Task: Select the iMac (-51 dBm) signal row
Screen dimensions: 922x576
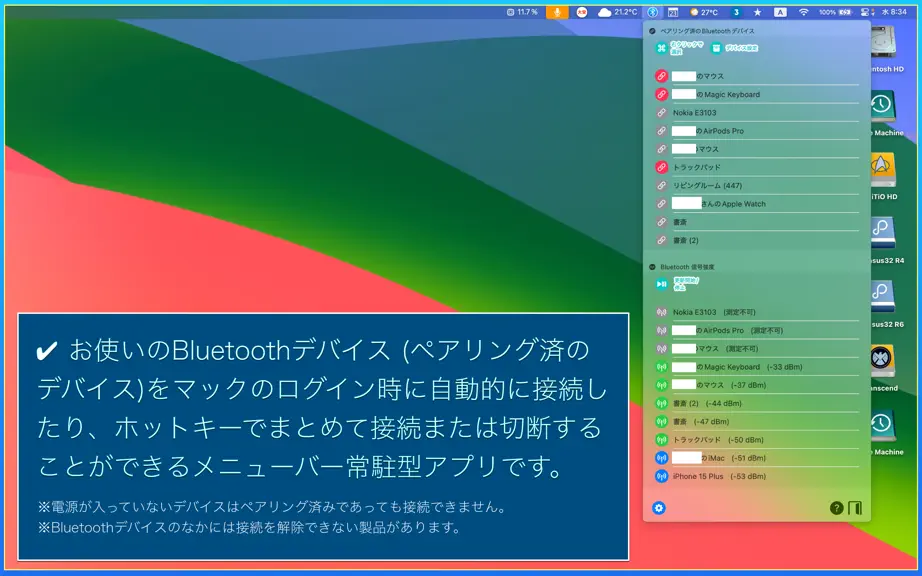Action: 757,458
